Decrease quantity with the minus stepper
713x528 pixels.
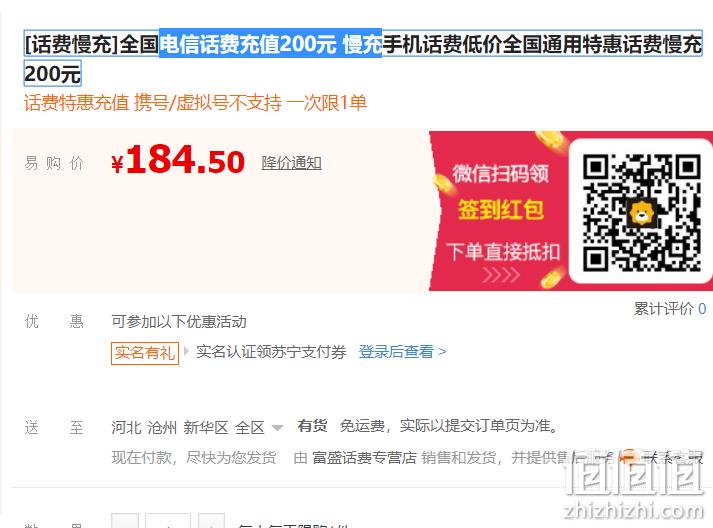(125, 521)
